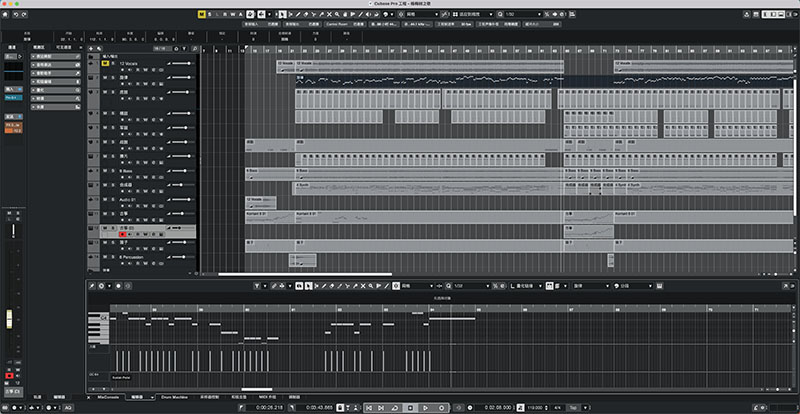
Task: Redo the last action
Action: 24,14
